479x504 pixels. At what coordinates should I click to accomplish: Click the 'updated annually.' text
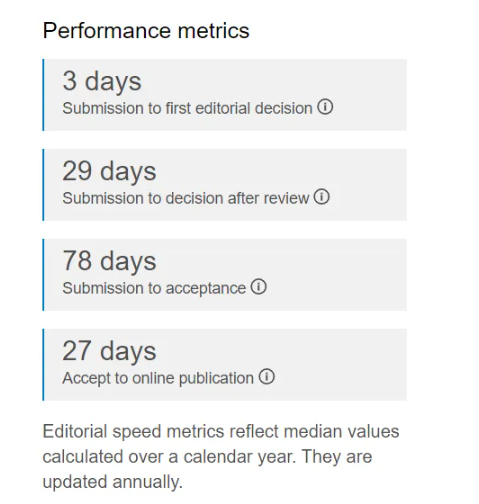(113, 482)
